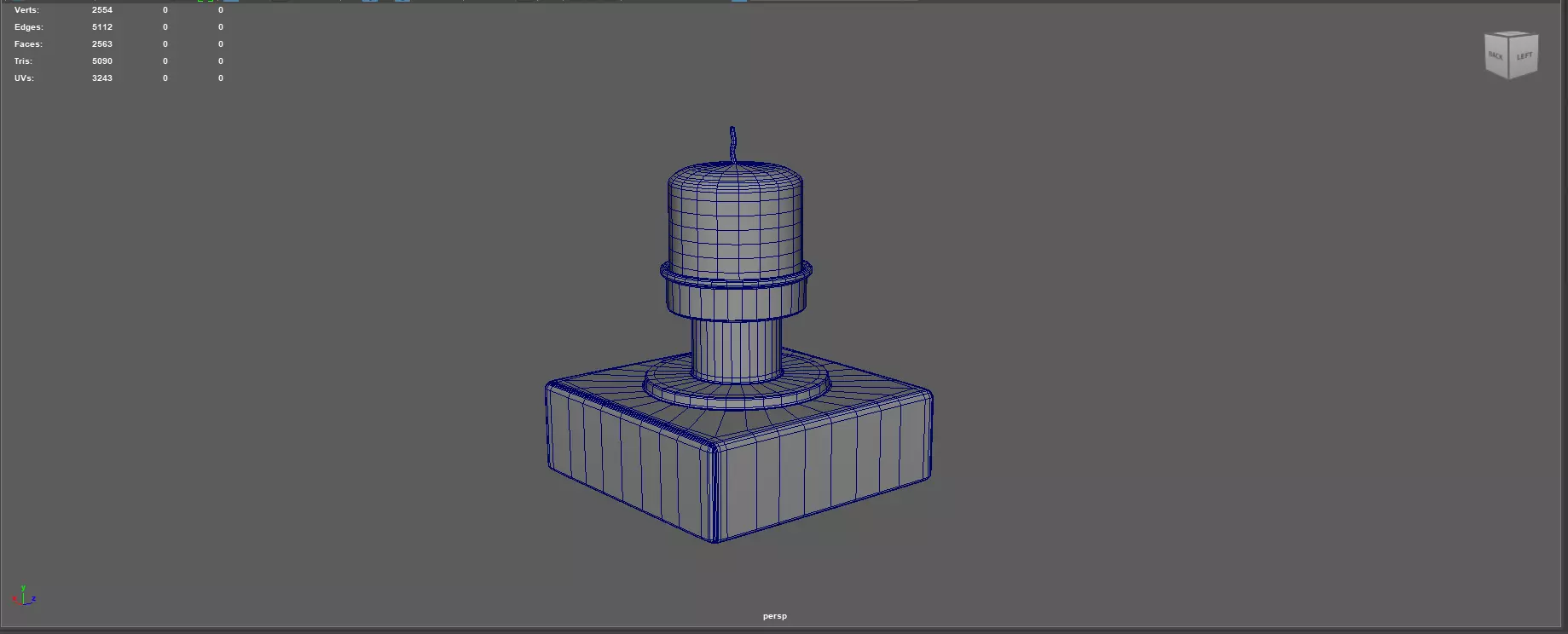
Task: Click the XYZ axis gizmo in the viewport corner
Action: (x=24, y=595)
